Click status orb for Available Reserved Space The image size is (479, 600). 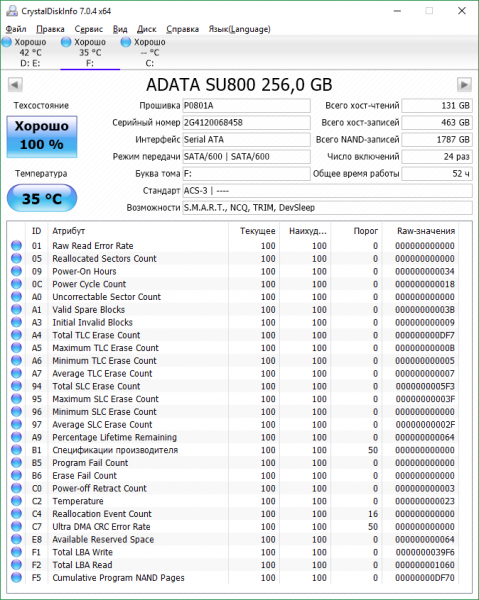pyautogui.click(x=16, y=539)
